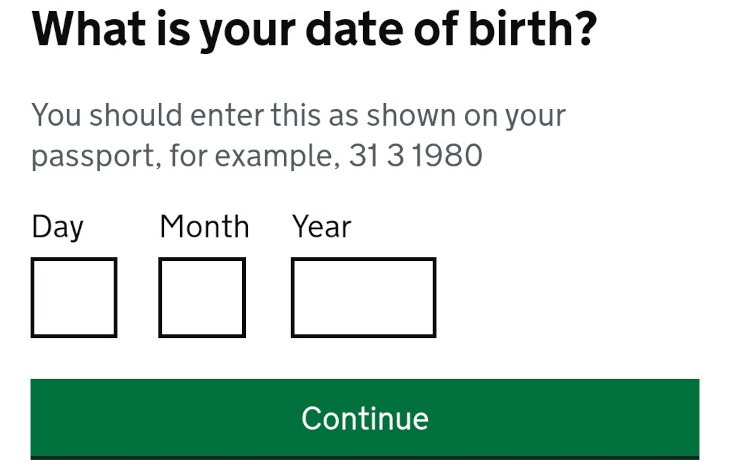Select the middle date box under Month

click(202, 297)
